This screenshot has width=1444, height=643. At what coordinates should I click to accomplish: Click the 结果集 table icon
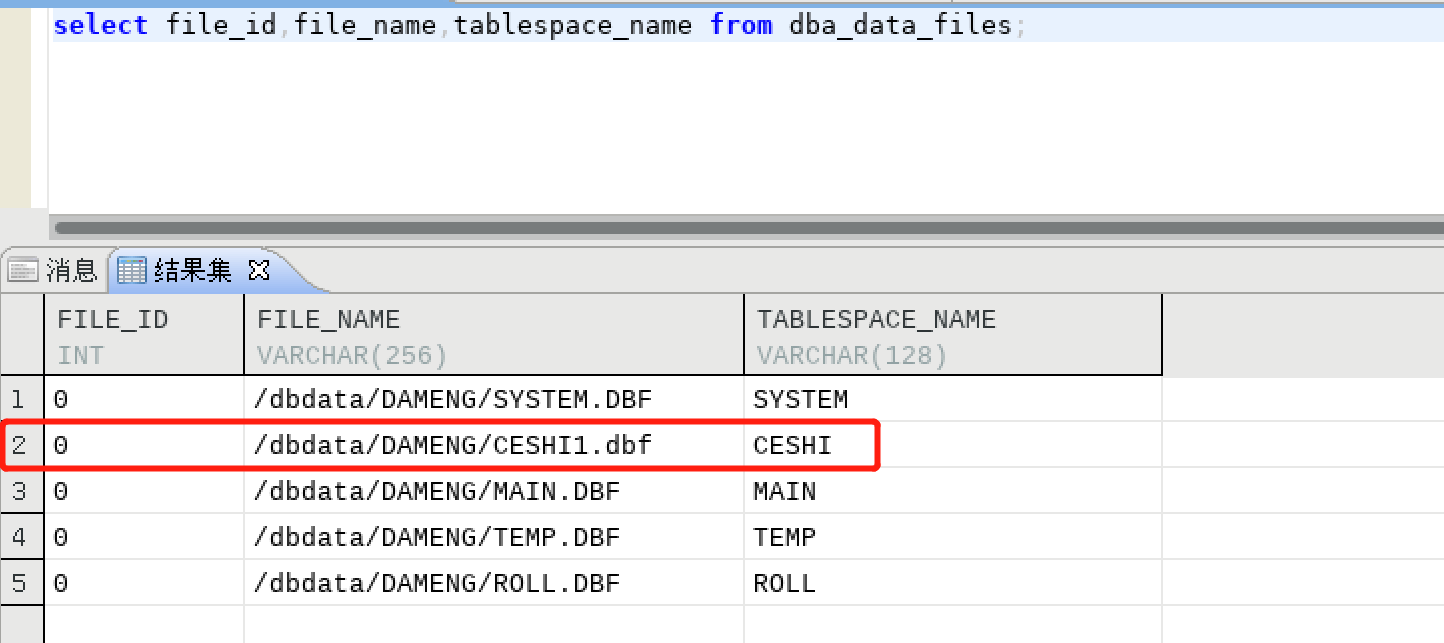pos(132,270)
